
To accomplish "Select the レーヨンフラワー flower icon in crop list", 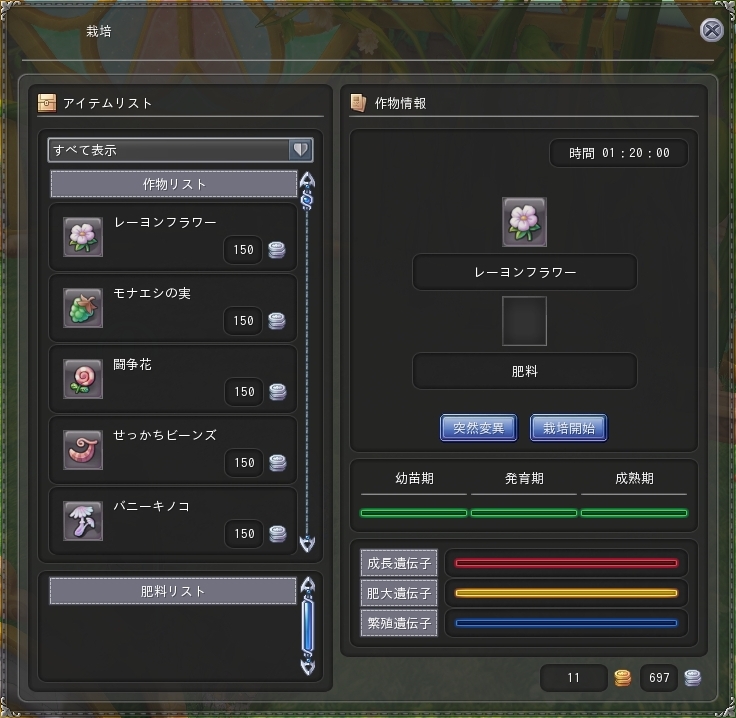I will click(83, 237).
